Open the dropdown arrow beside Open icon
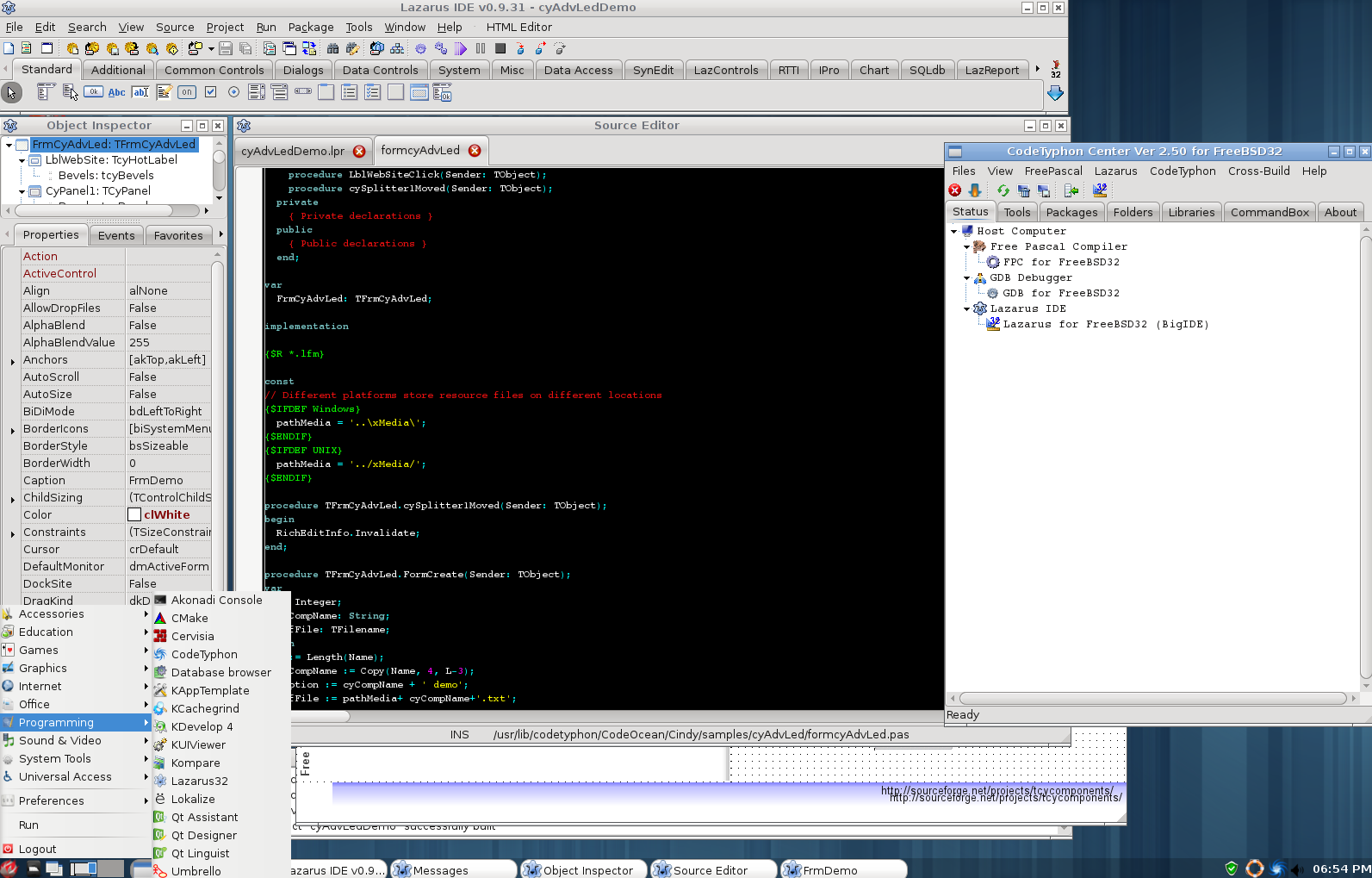 point(211,48)
